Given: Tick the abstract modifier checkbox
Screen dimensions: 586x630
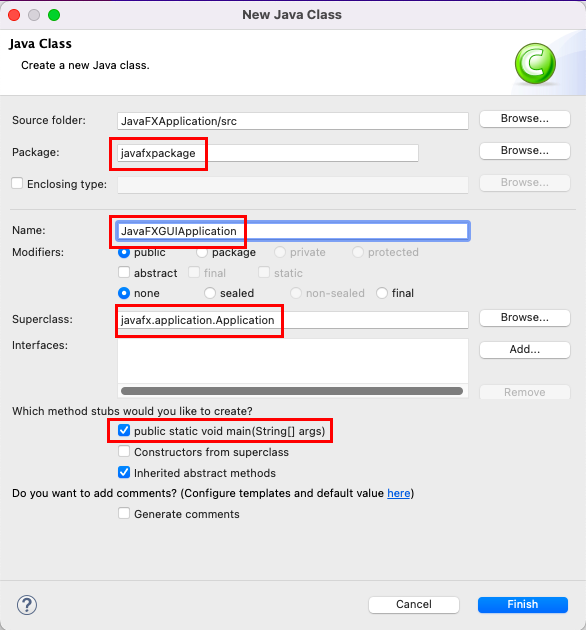Looking at the screenshot, I should [x=124, y=272].
